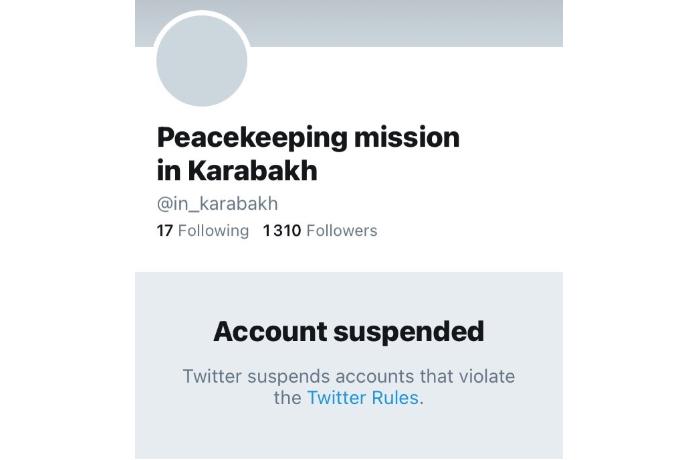Click the 'Peacekeeping mission' name line

point(308,137)
